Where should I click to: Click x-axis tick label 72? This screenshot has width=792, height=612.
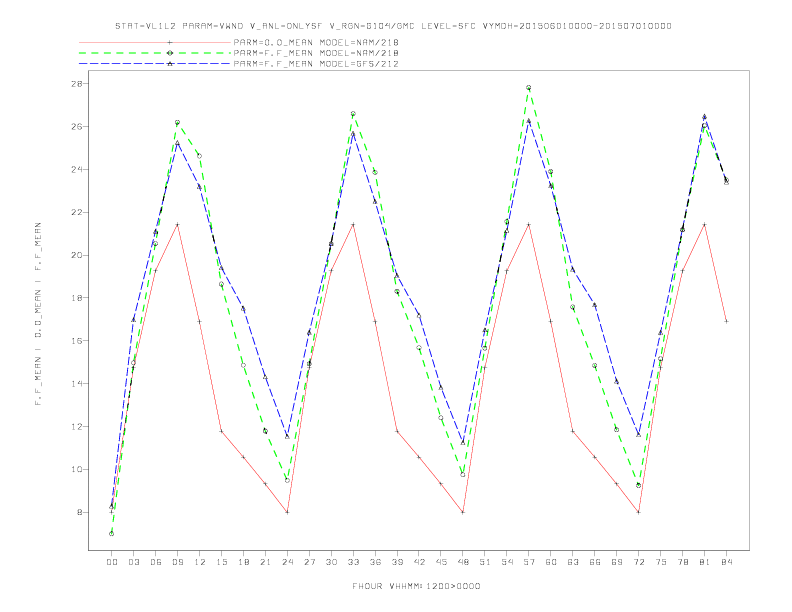(x=639, y=562)
